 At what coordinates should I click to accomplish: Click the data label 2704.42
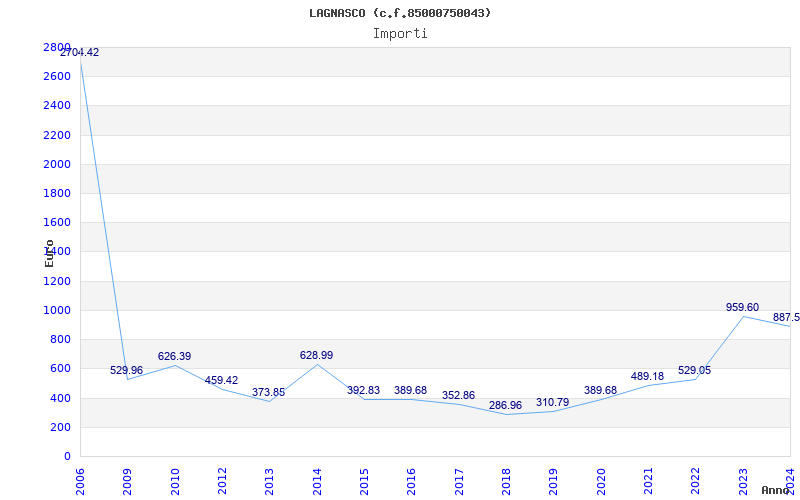pos(80,52)
